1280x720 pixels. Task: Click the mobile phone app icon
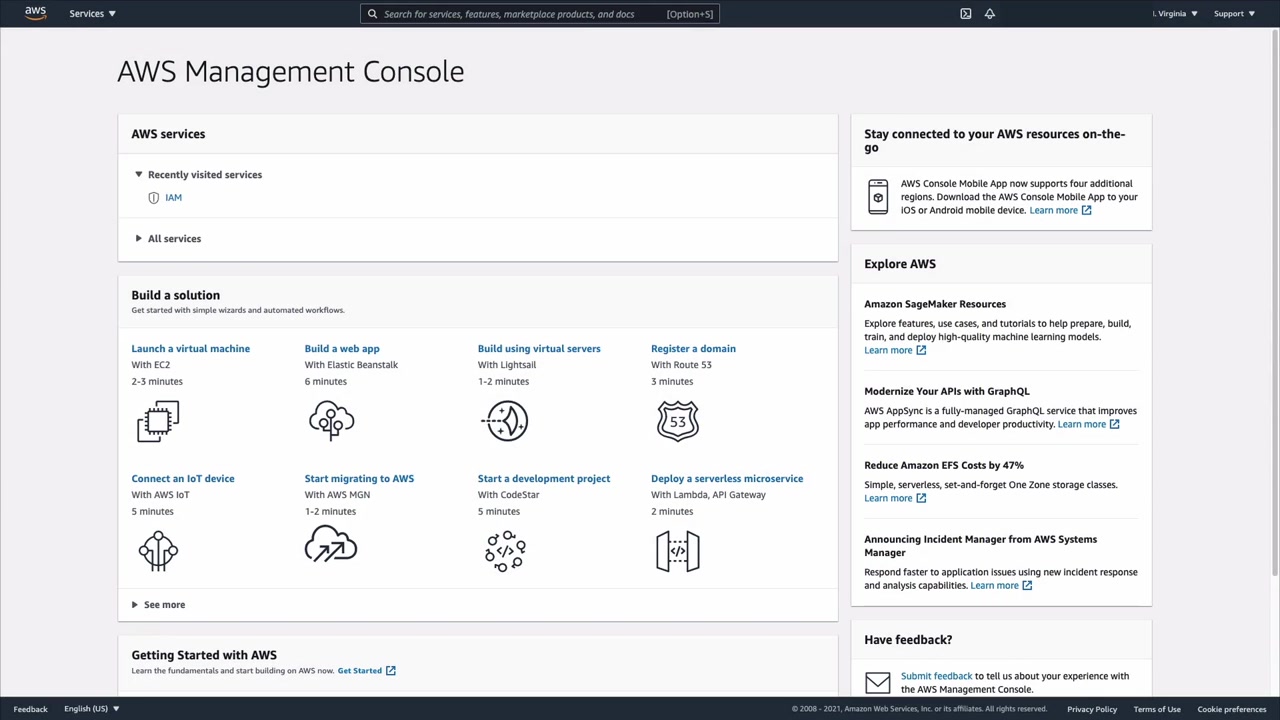[878, 197]
